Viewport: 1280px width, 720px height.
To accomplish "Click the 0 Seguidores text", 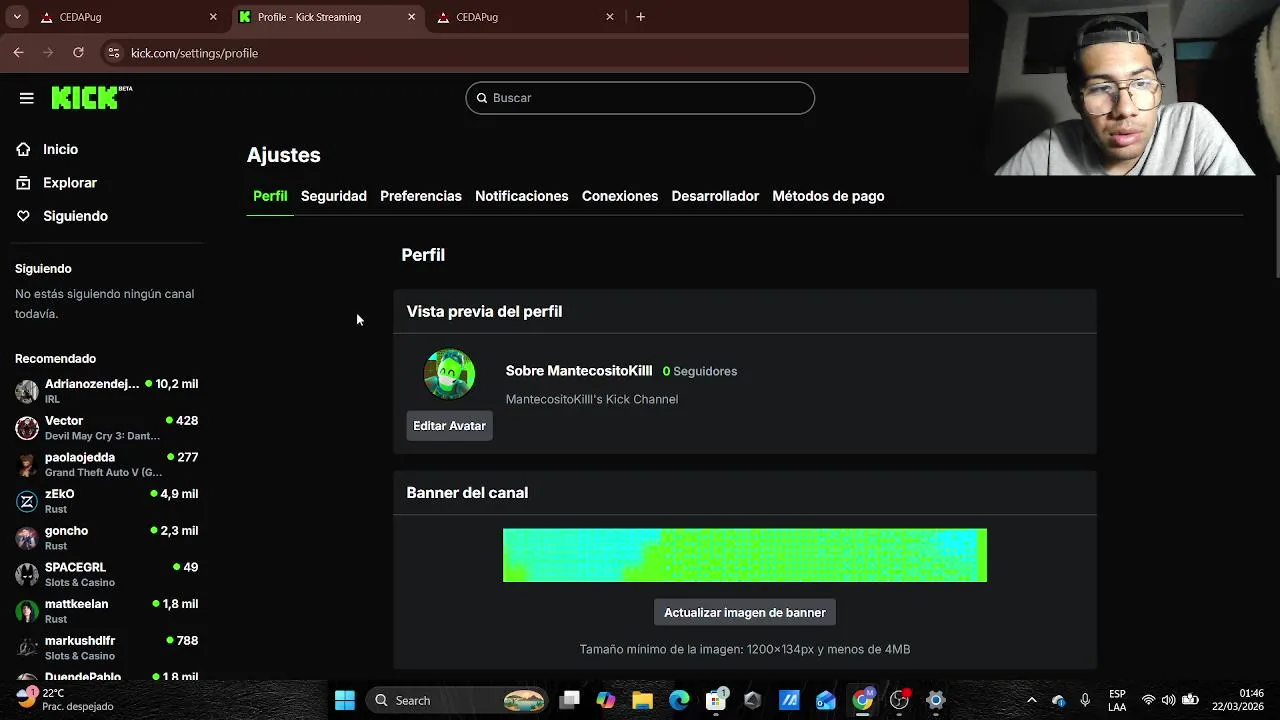I will 700,371.
